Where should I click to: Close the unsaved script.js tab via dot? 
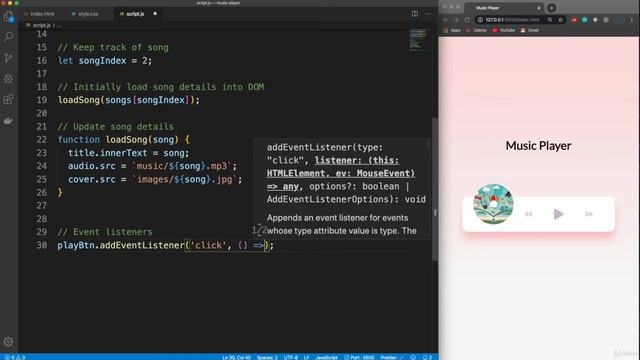click(x=155, y=13)
